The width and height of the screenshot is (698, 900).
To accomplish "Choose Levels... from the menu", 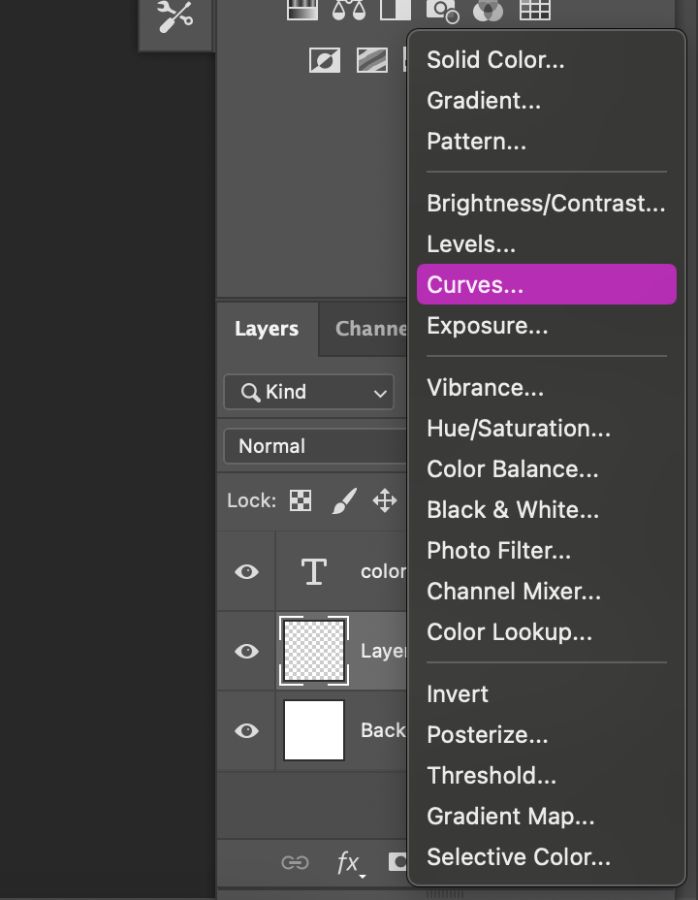I will [546, 244].
